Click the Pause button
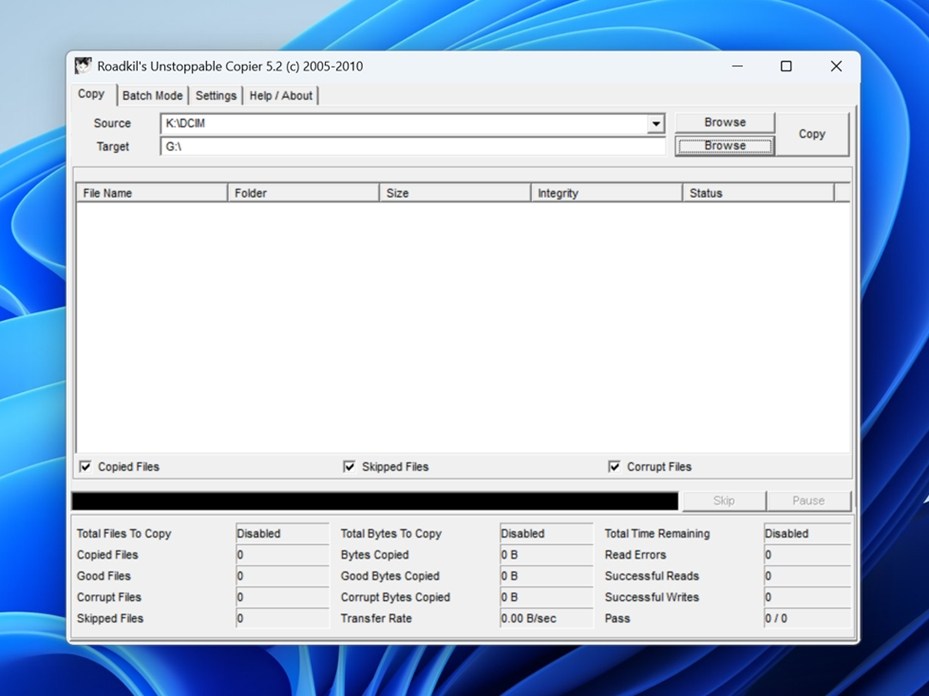The image size is (929, 696). tap(808, 501)
